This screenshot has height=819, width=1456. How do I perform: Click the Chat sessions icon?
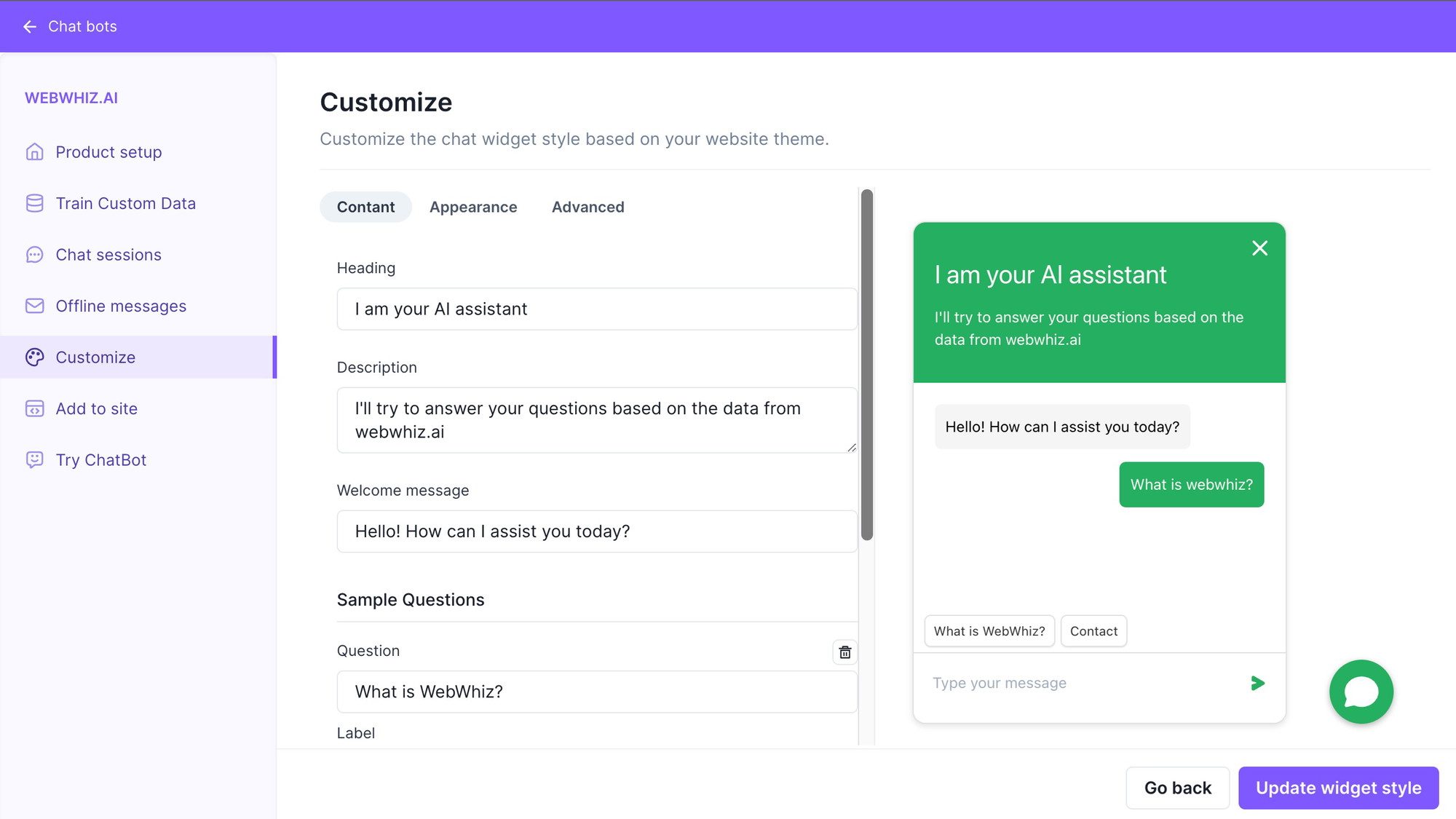[x=34, y=254]
